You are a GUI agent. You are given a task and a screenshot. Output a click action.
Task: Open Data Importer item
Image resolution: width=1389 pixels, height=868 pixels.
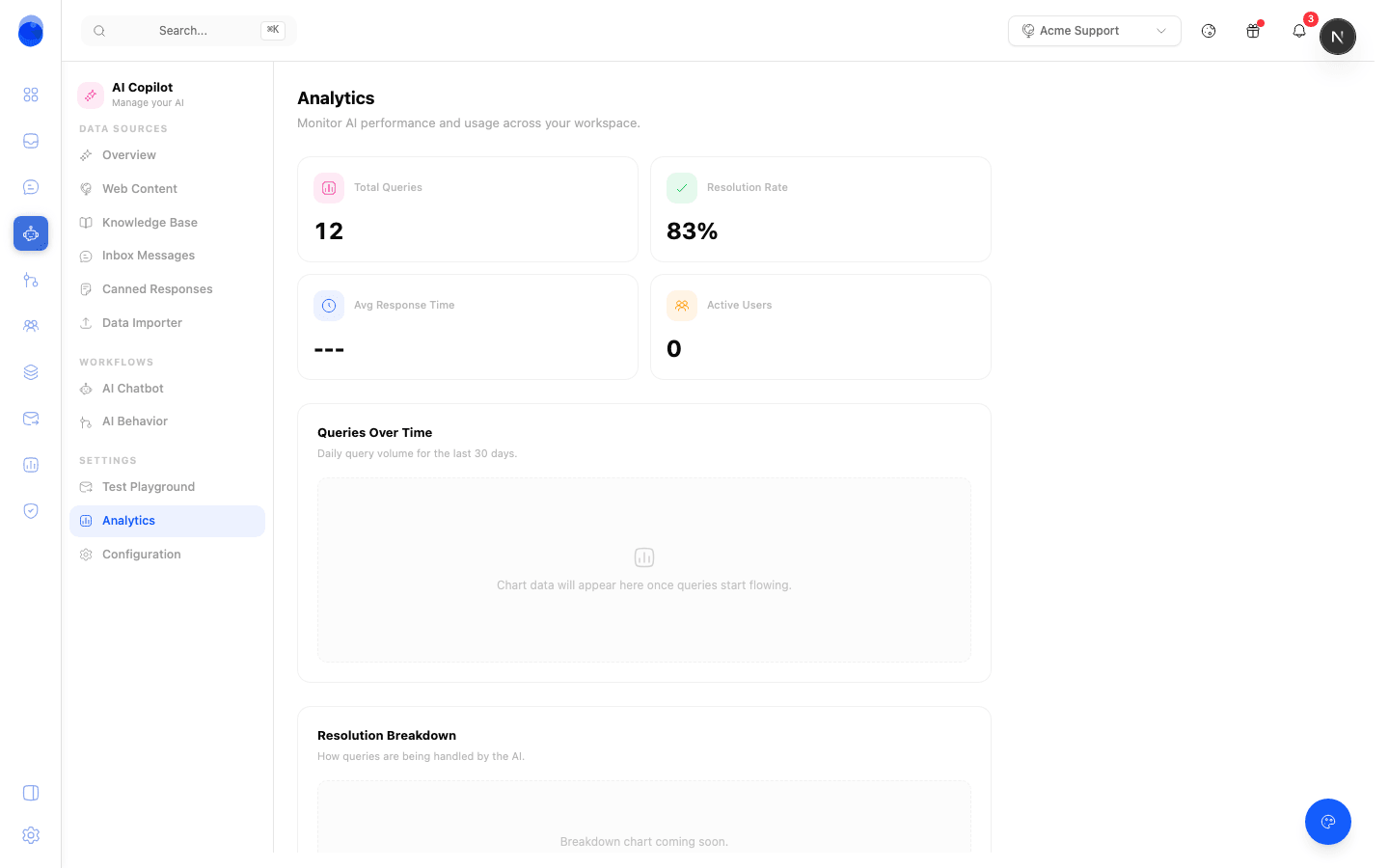[167, 323]
